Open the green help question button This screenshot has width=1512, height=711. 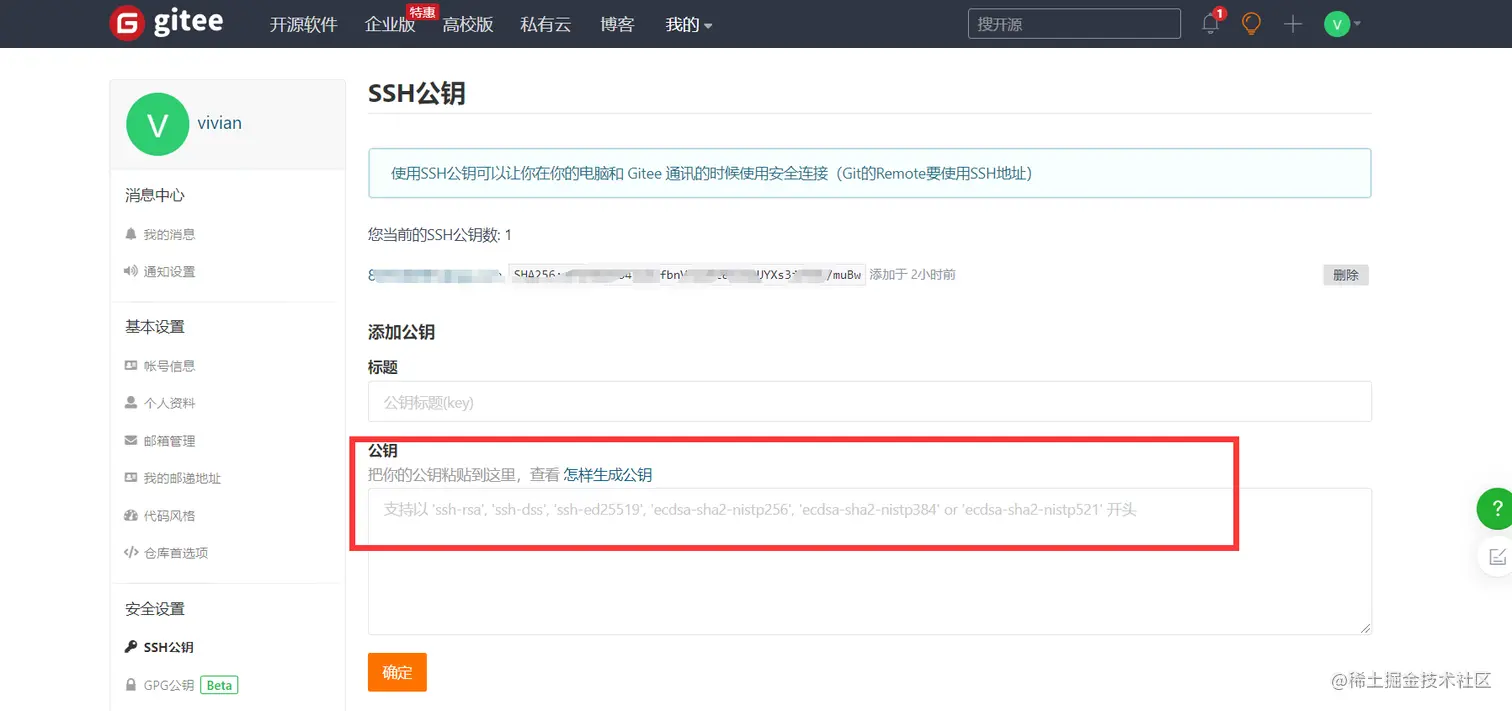tap(1496, 509)
